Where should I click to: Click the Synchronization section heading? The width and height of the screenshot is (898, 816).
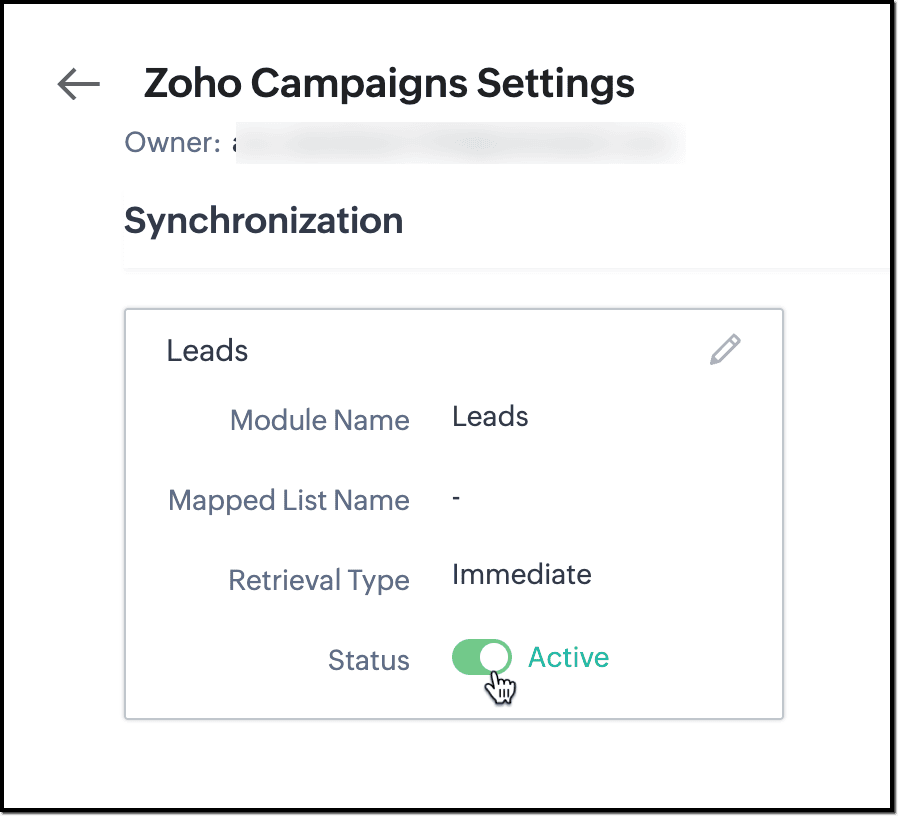(264, 221)
